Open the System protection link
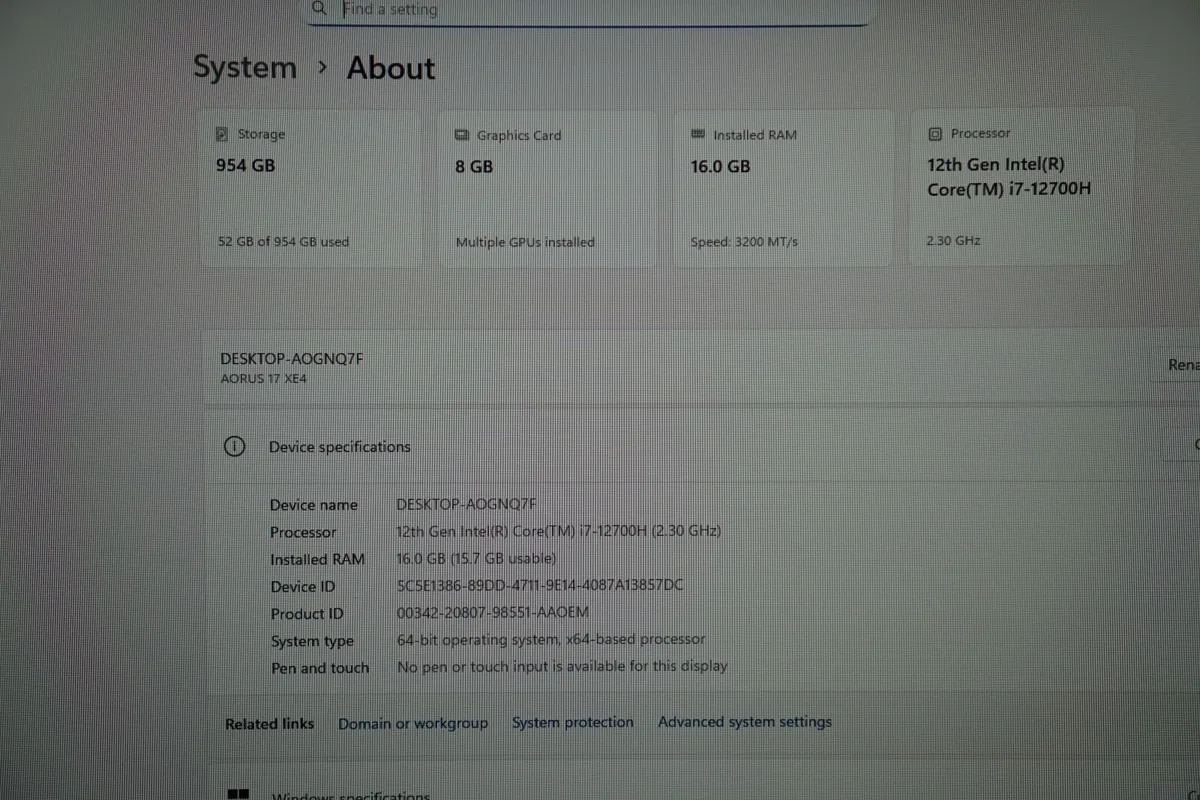 (x=573, y=722)
